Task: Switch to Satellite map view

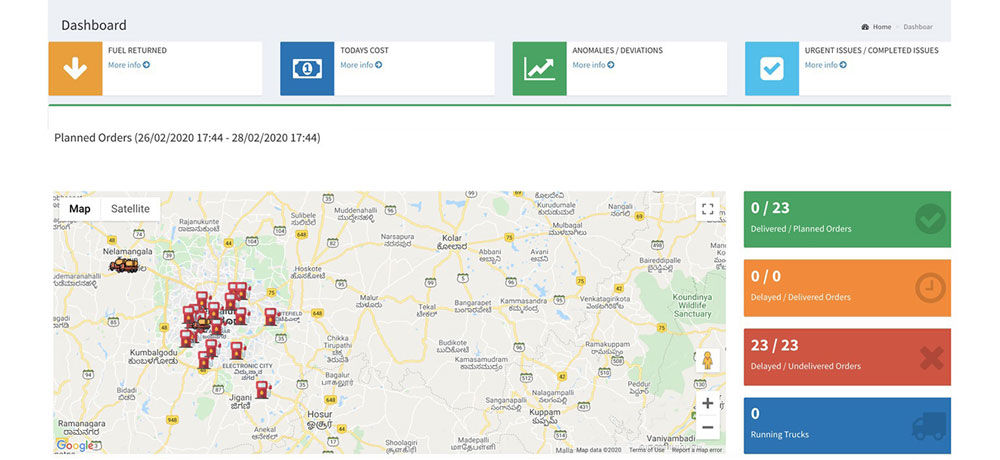Action: pyautogui.click(x=130, y=209)
